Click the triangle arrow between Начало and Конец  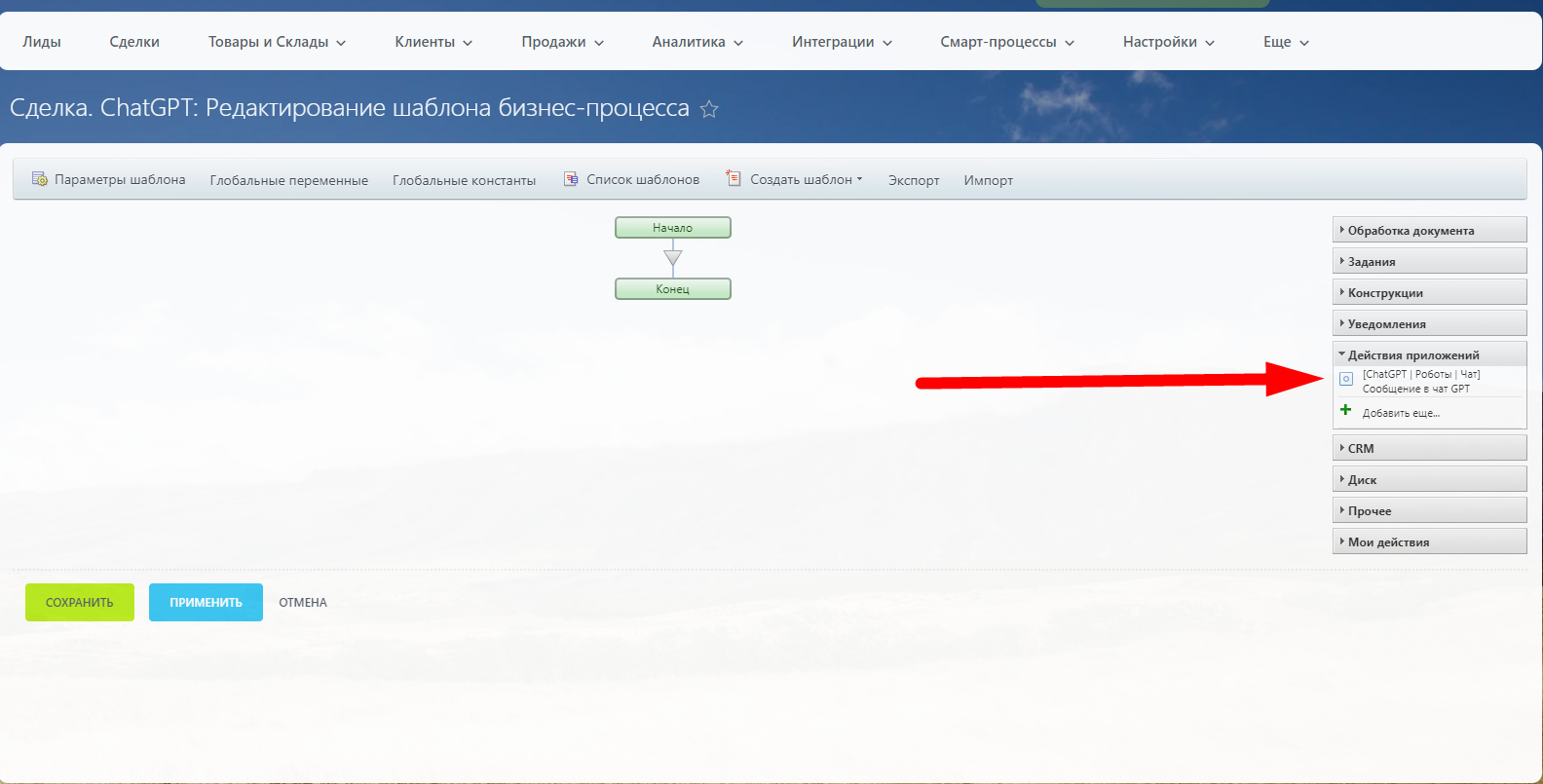click(x=672, y=258)
